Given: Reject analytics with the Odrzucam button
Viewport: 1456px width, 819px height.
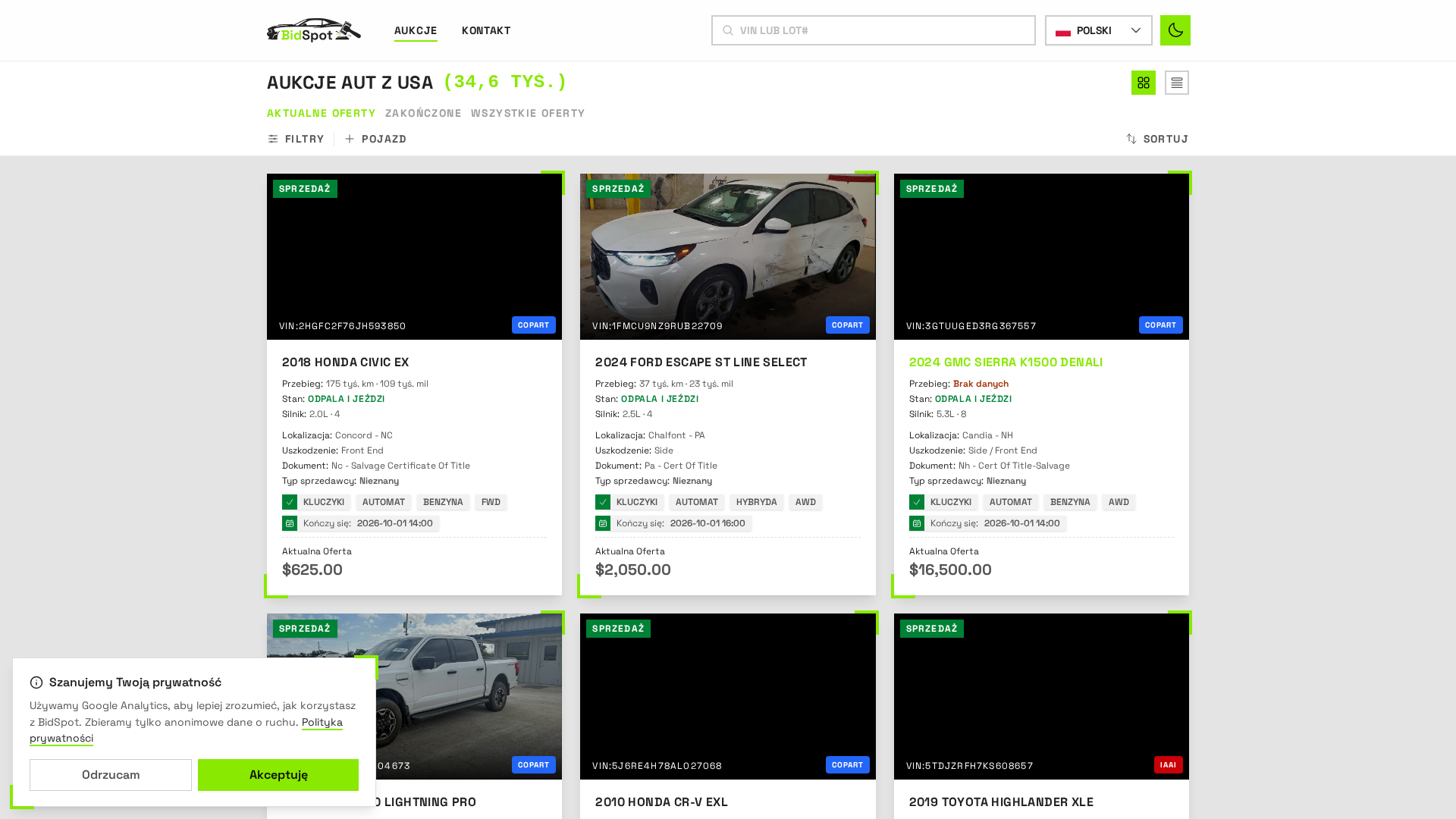Looking at the screenshot, I should (111, 775).
